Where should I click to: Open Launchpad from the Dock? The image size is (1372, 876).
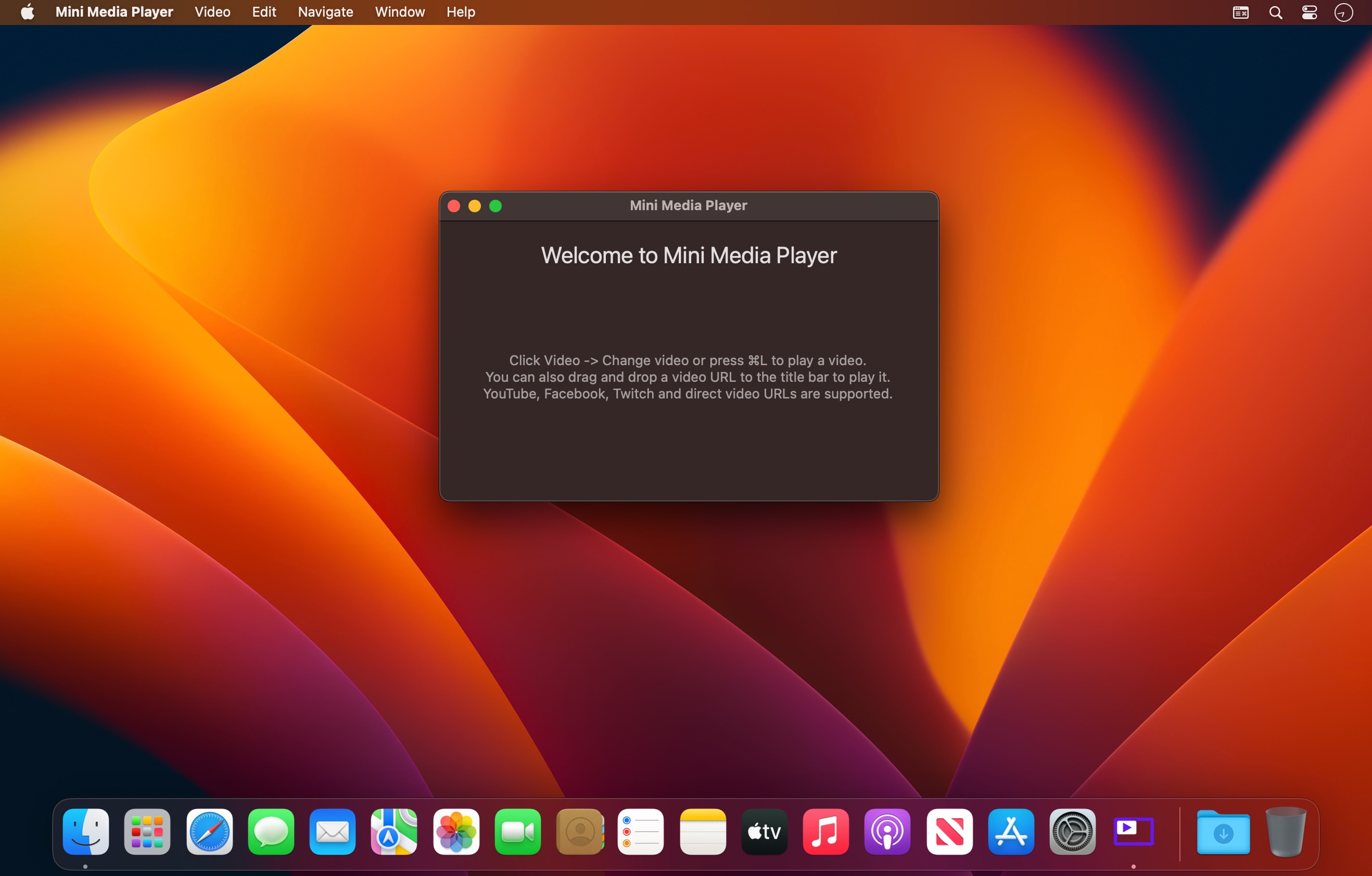point(147,831)
